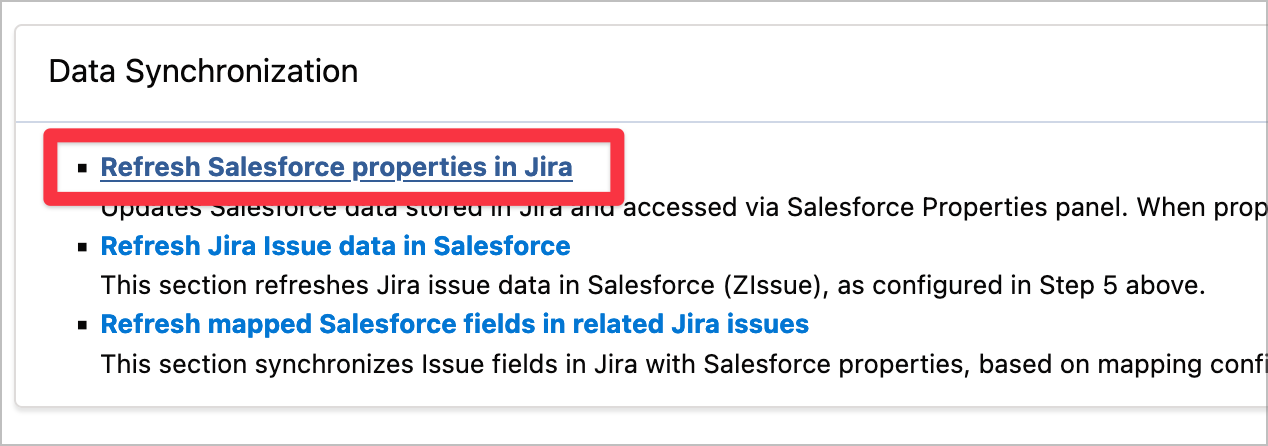Open Refresh mapped Salesforce fields in related Jira issues
This screenshot has height=446, width=1268.
[454, 324]
